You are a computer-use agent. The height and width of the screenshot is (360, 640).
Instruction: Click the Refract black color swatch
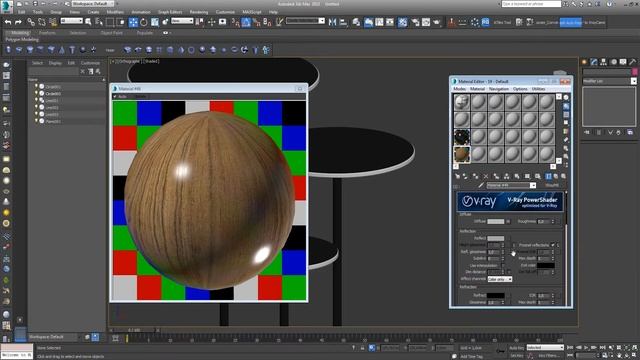point(496,295)
